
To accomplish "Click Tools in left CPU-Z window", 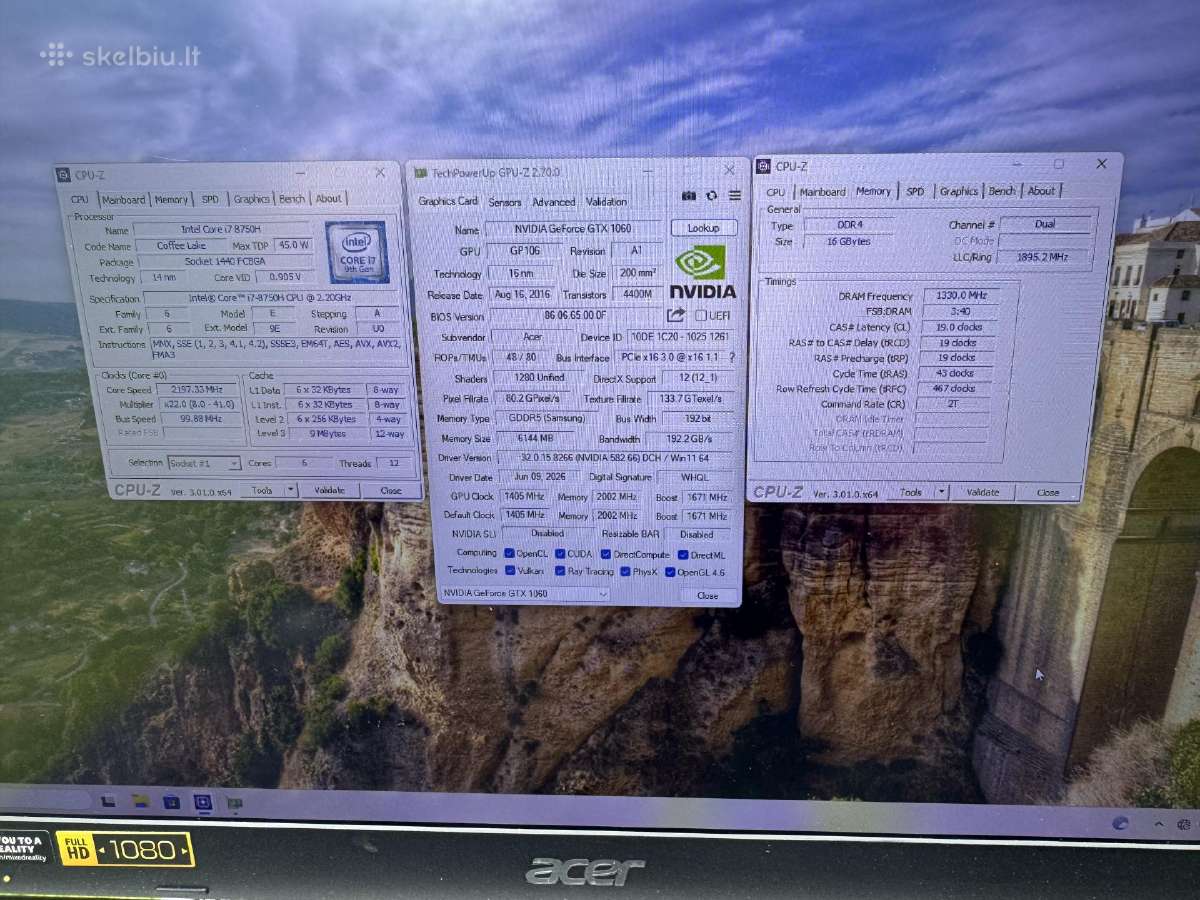I will coord(263,490).
